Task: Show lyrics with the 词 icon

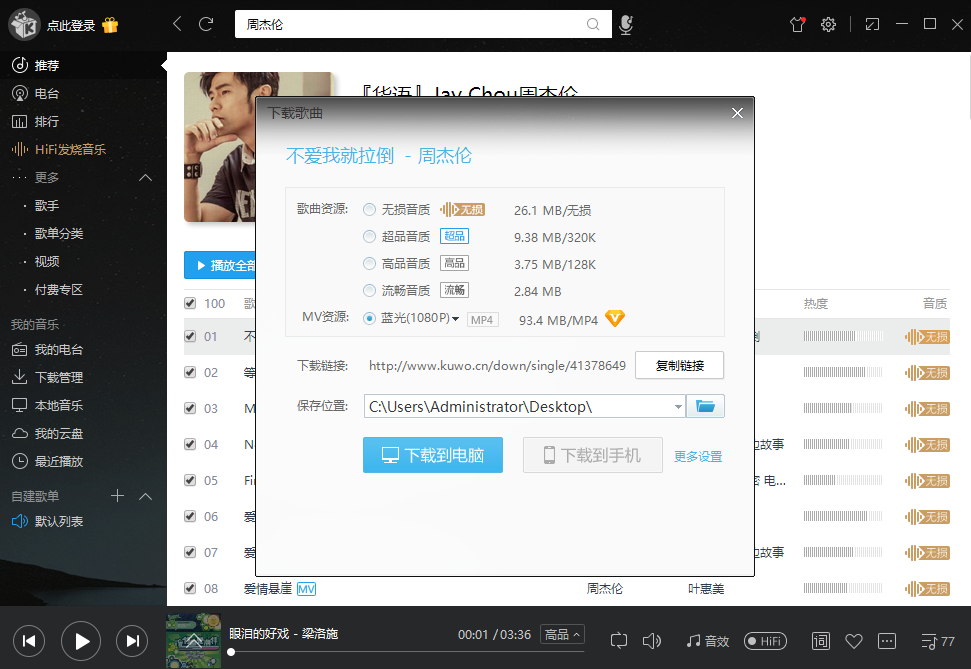Action: tap(821, 641)
